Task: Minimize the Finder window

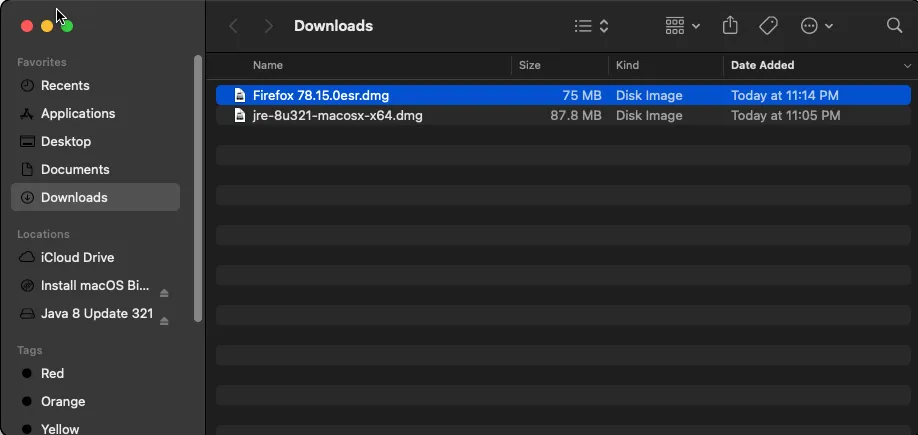Action: tap(47, 26)
